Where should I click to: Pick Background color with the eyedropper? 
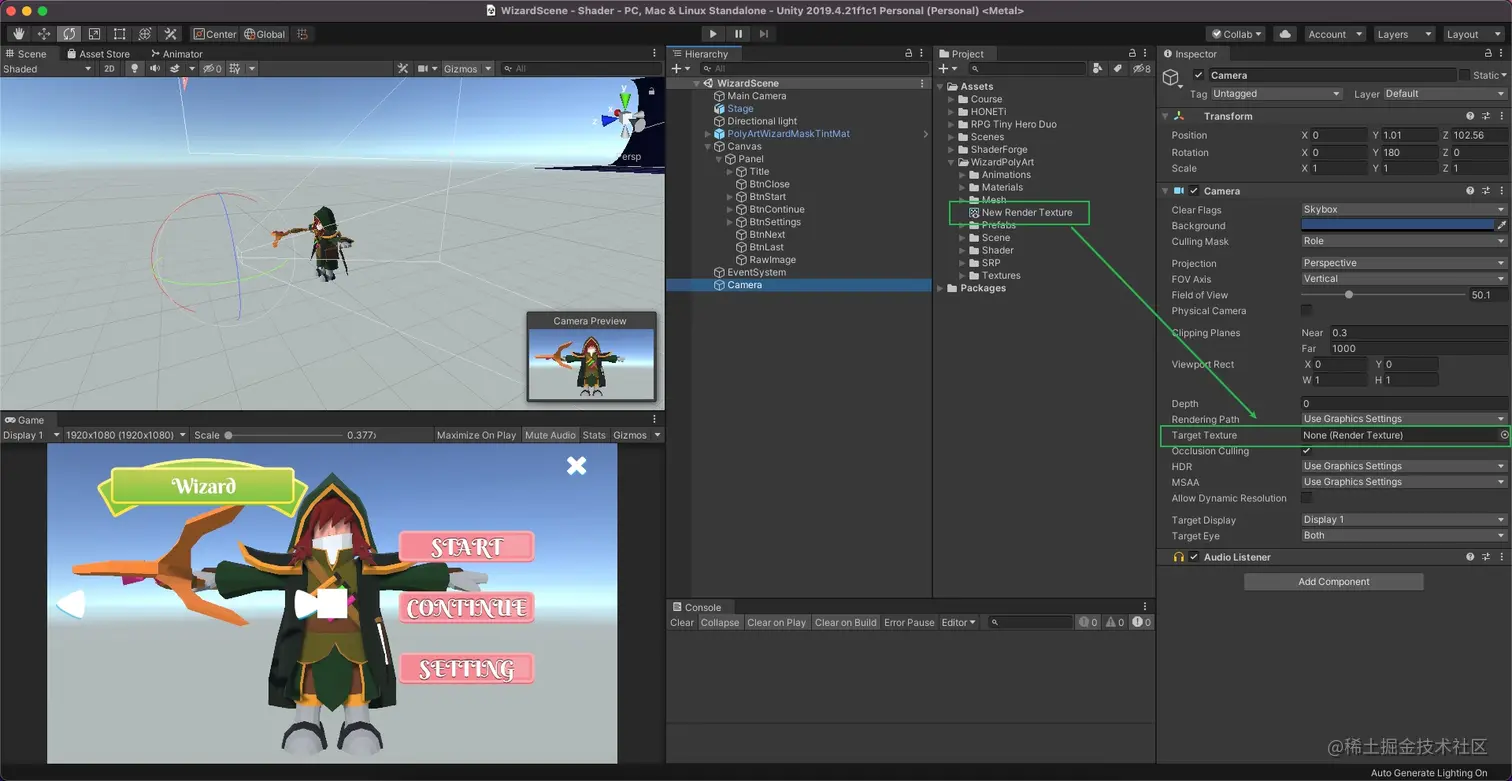(1501, 226)
